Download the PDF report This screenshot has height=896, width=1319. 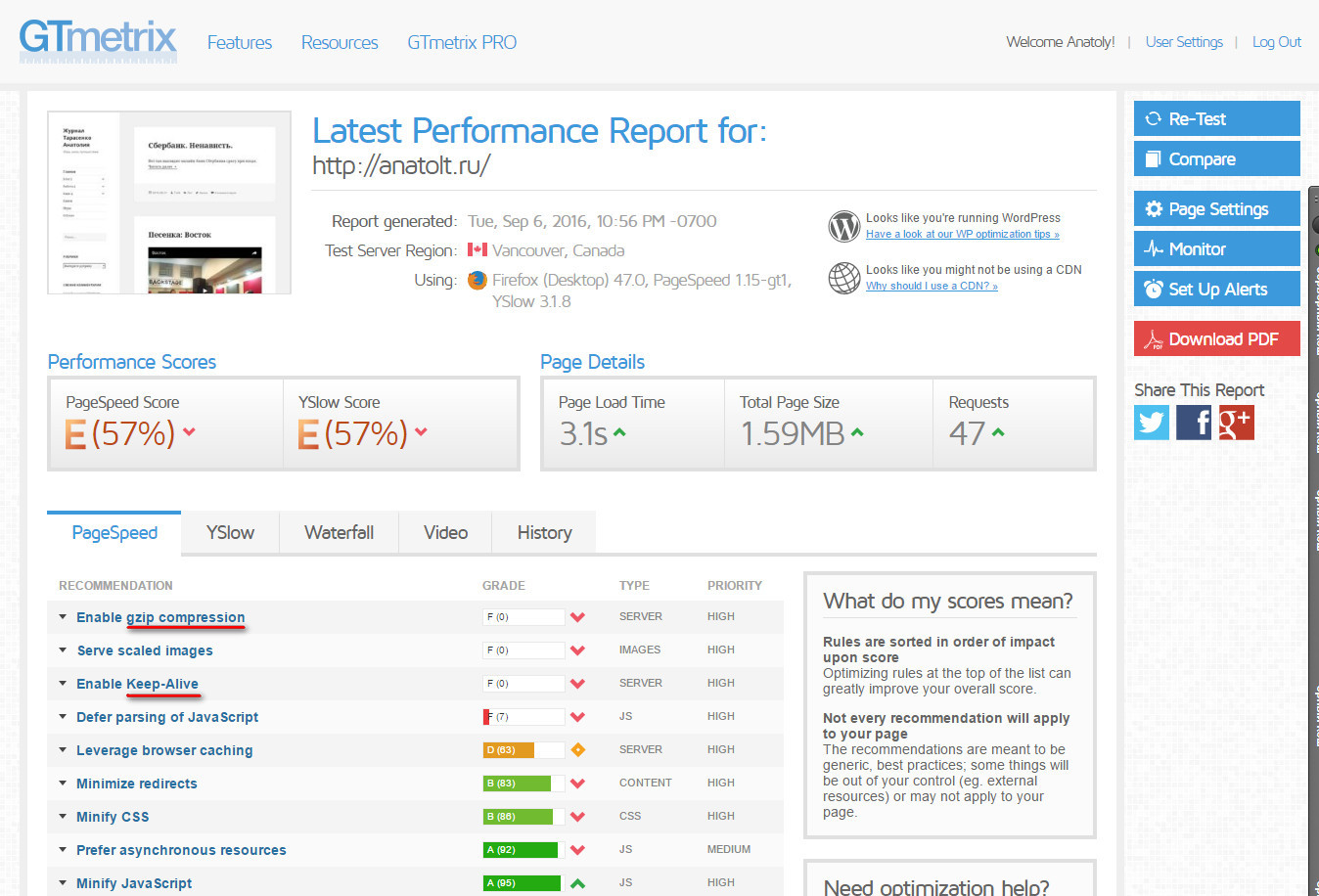click(x=1217, y=338)
